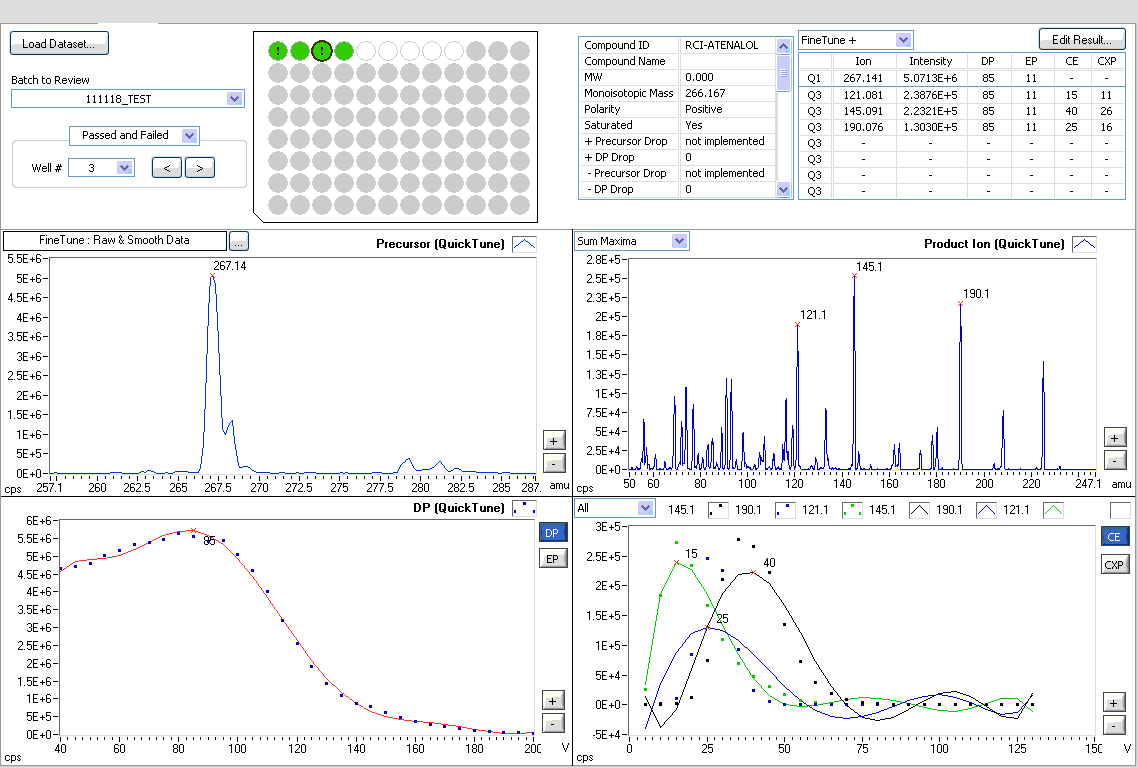
Task: Click green dotted legend for 121.1
Action: (x=852, y=510)
